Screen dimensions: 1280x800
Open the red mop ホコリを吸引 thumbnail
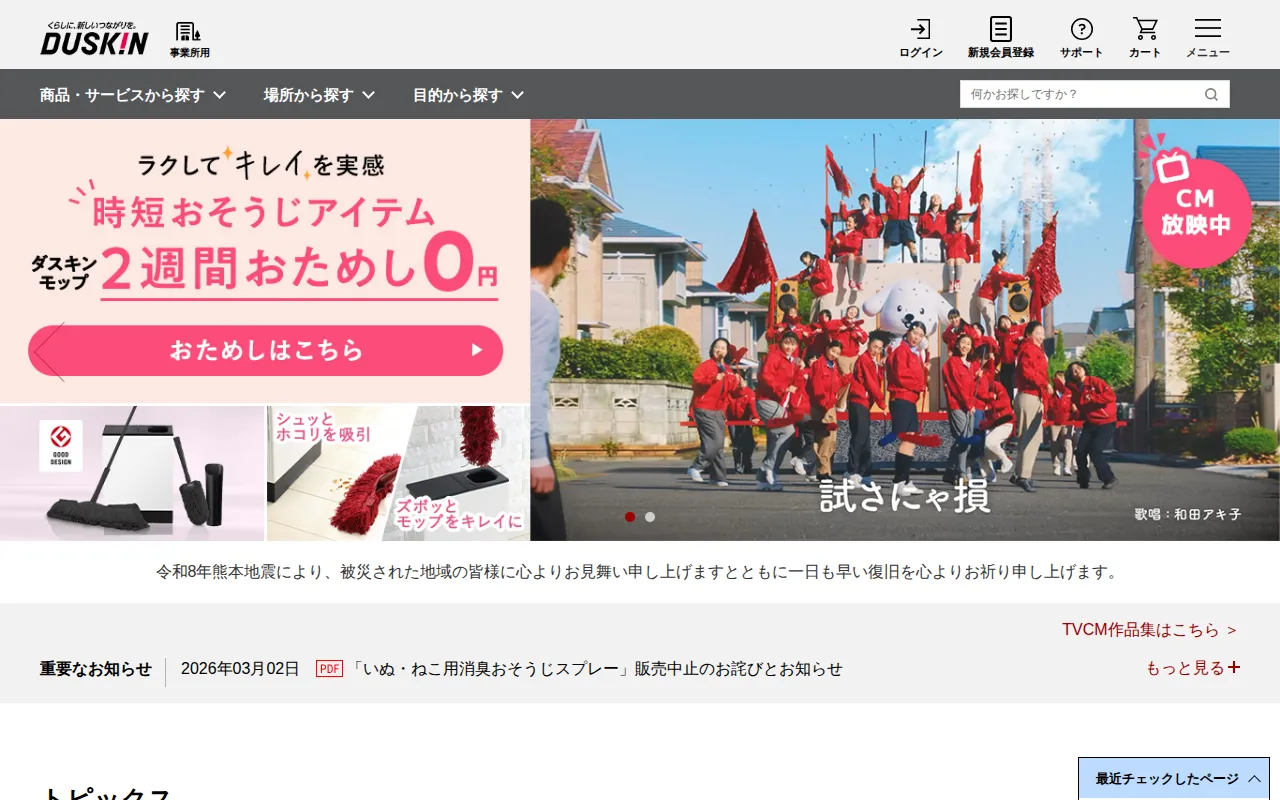tap(398, 473)
